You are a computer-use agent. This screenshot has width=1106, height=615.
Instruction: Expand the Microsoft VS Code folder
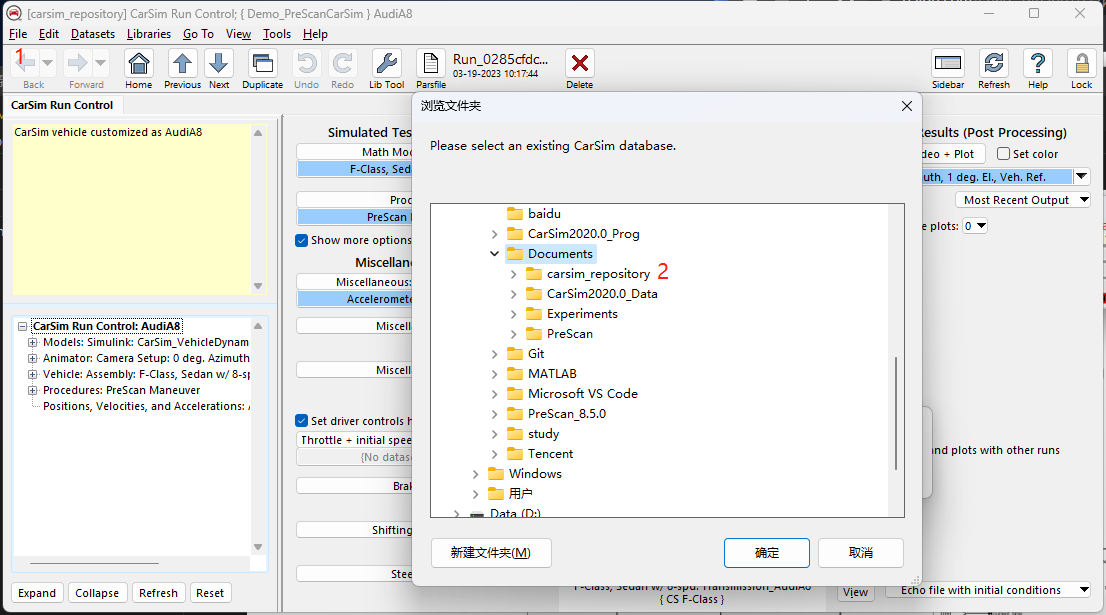click(494, 394)
